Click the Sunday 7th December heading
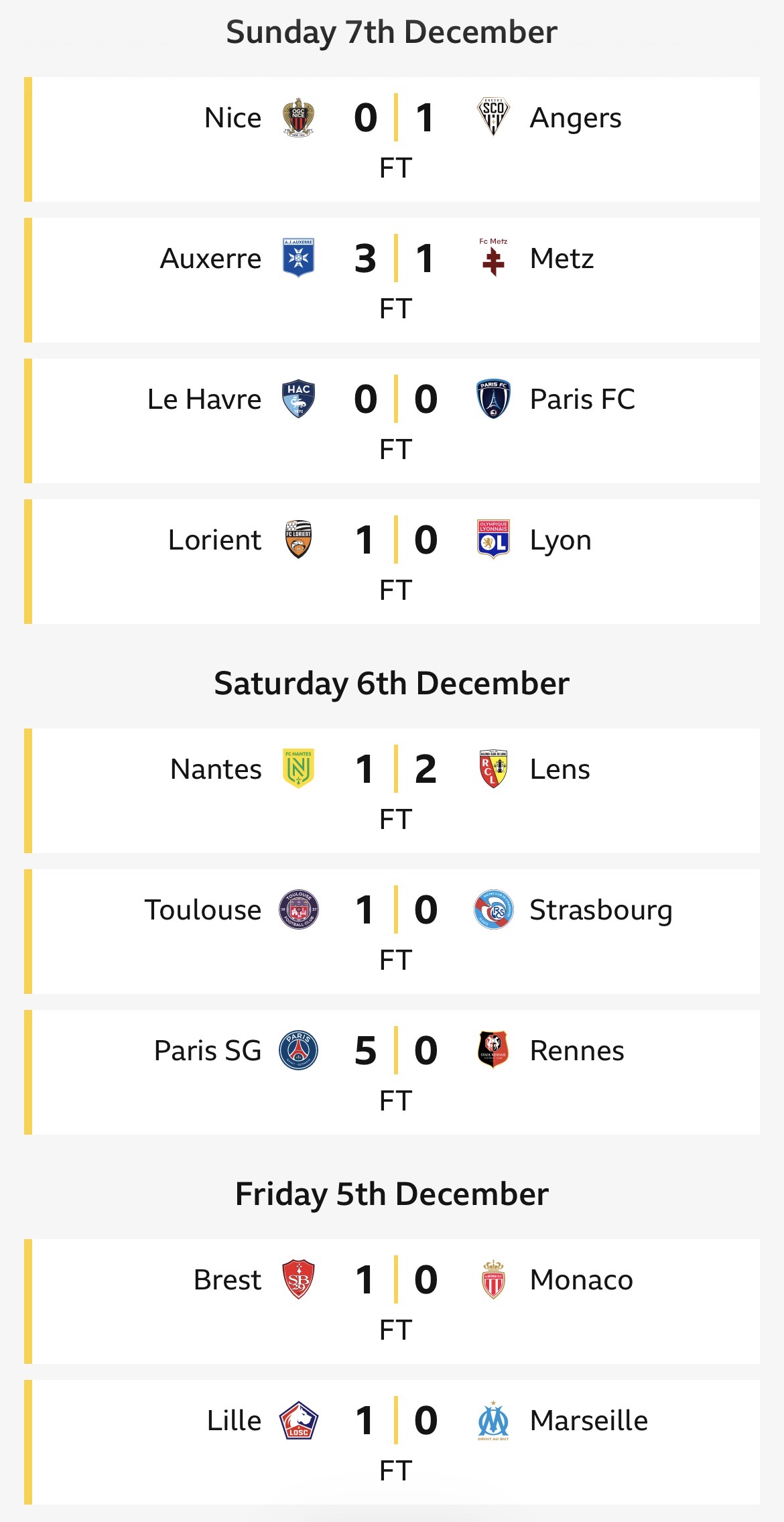 (x=392, y=32)
